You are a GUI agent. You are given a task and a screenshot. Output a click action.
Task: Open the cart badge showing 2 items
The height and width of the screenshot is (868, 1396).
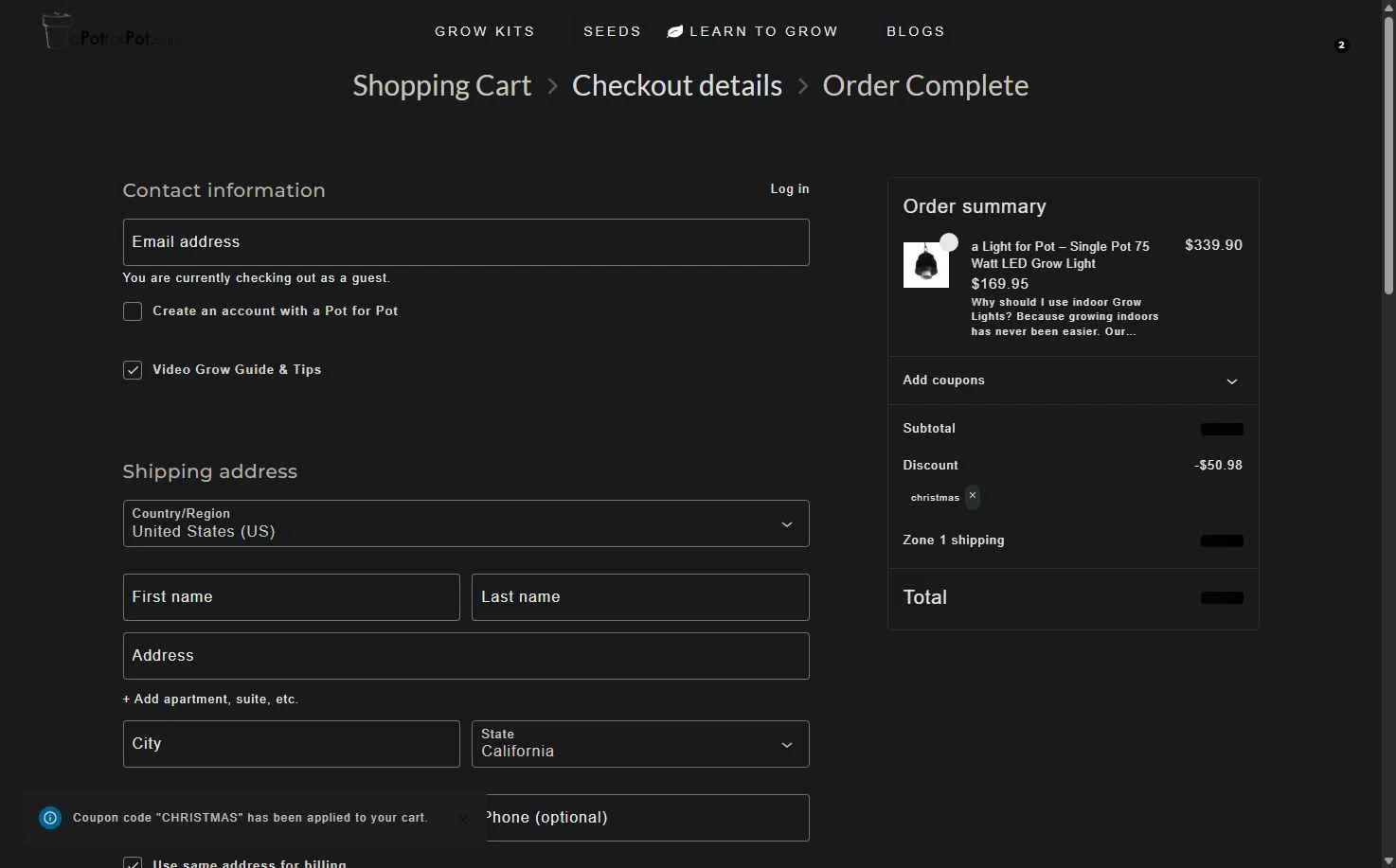pos(1341,44)
